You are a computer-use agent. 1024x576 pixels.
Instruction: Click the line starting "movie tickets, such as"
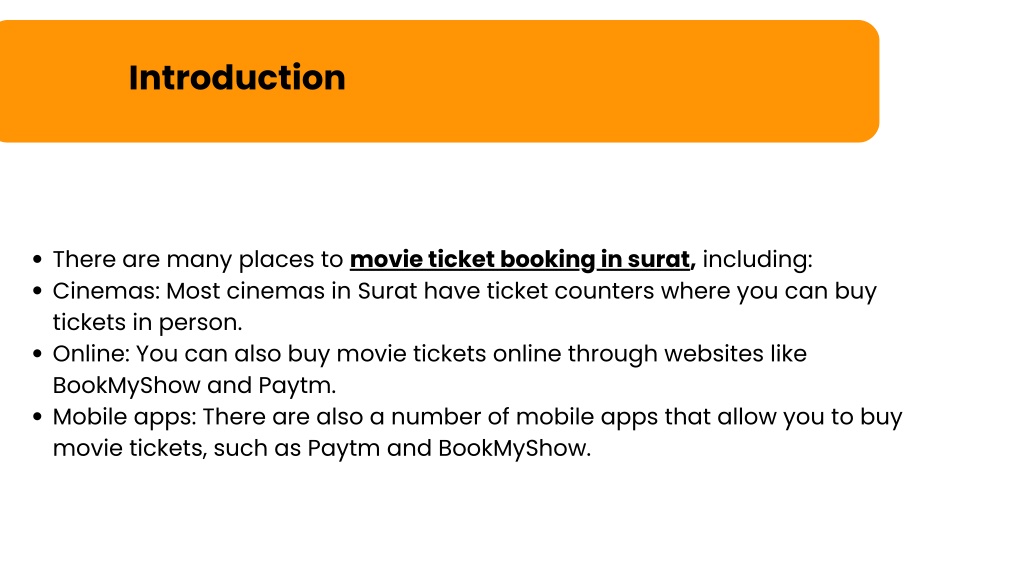(x=322, y=449)
